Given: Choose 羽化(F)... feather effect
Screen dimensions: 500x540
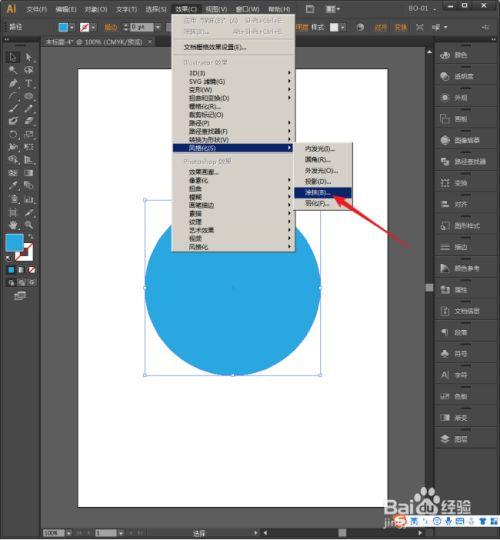Looking at the screenshot, I should click(x=323, y=204).
